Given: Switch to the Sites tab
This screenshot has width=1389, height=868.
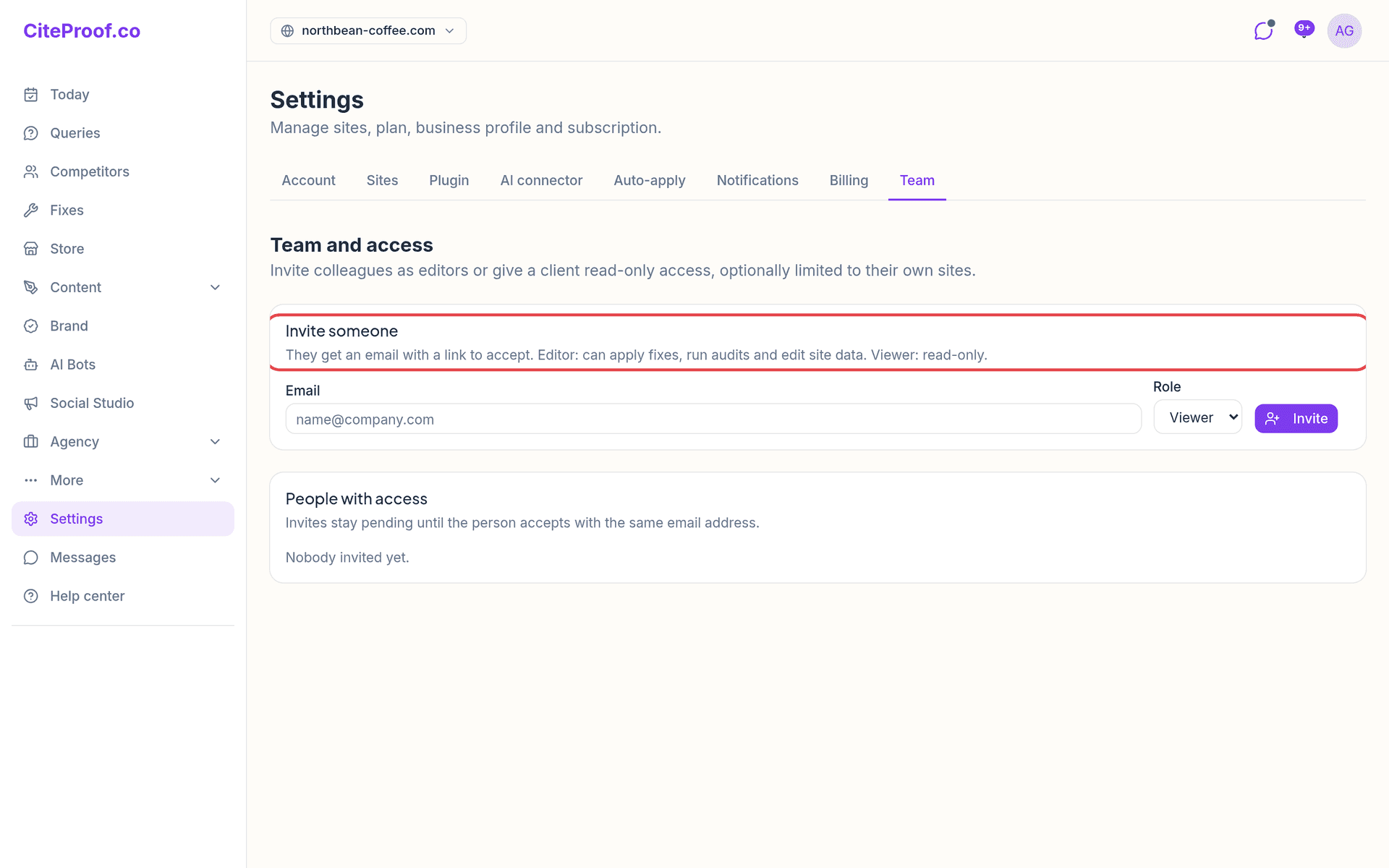Looking at the screenshot, I should click(x=382, y=181).
